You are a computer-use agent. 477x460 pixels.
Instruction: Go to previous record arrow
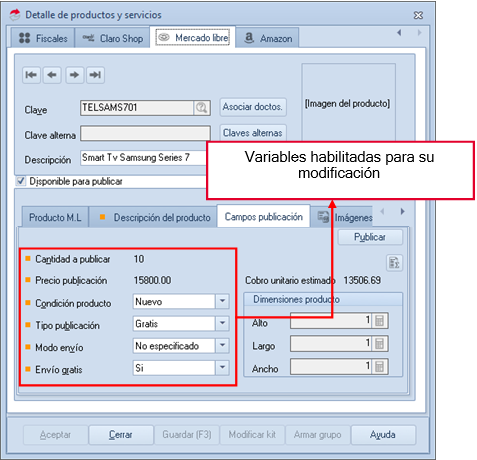click(52, 75)
